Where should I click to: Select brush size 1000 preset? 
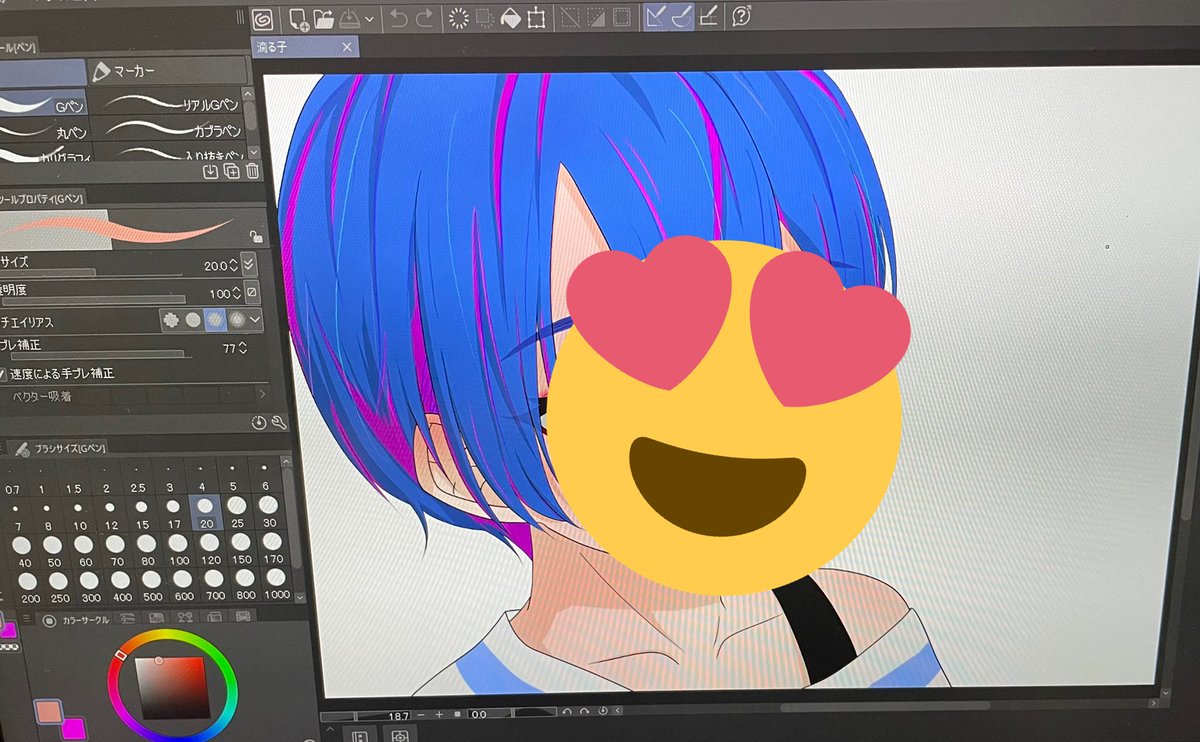tap(276, 584)
